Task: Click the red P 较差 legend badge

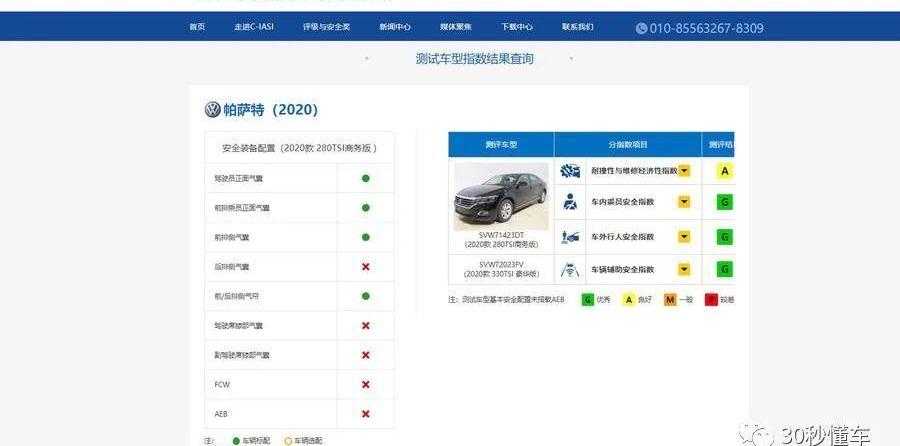Action: pyautogui.click(x=712, y=300)
